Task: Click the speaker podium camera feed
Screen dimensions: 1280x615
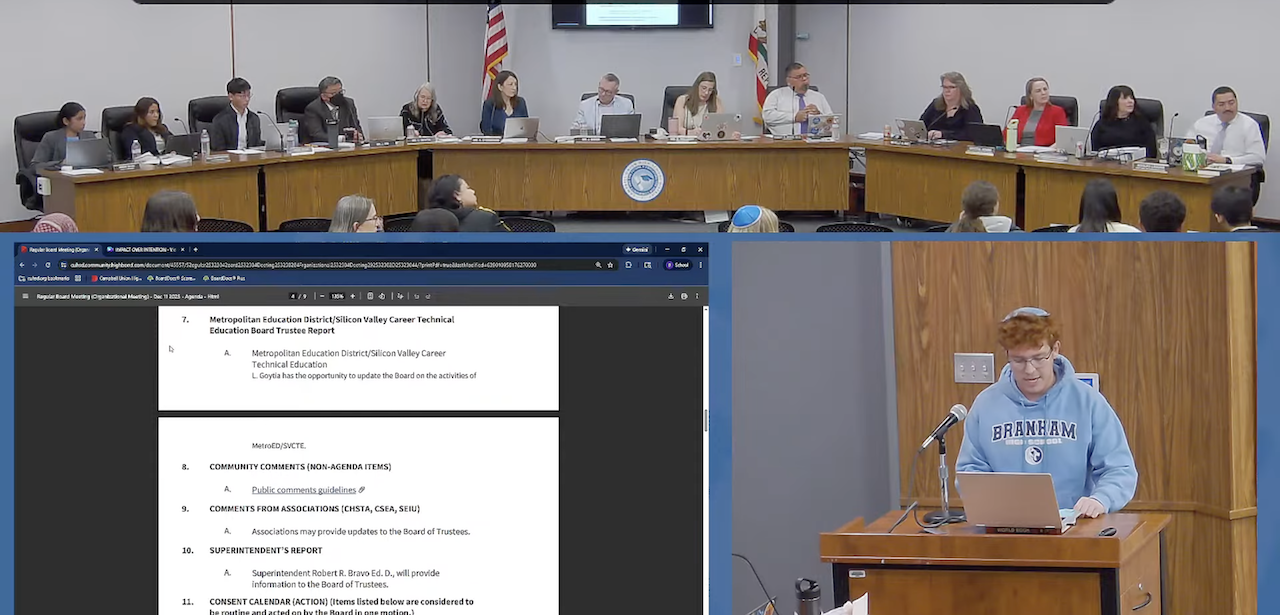Action: click(994, 428)
